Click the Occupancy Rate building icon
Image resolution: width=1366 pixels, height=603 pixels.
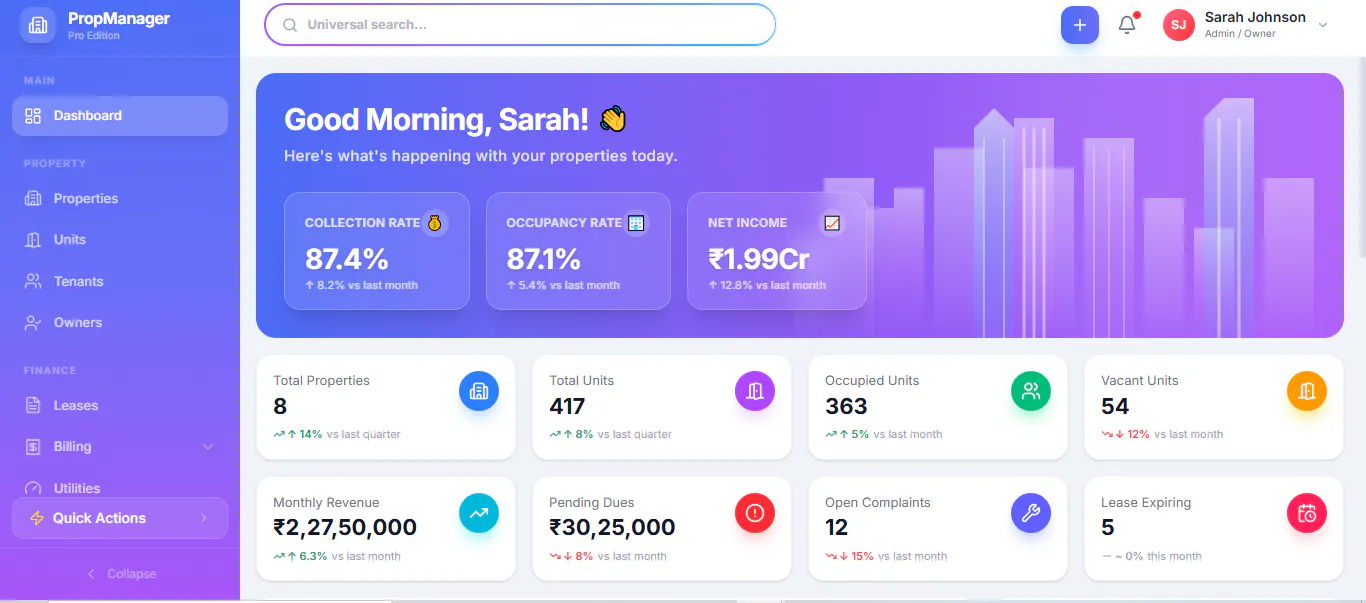point(636,223)
